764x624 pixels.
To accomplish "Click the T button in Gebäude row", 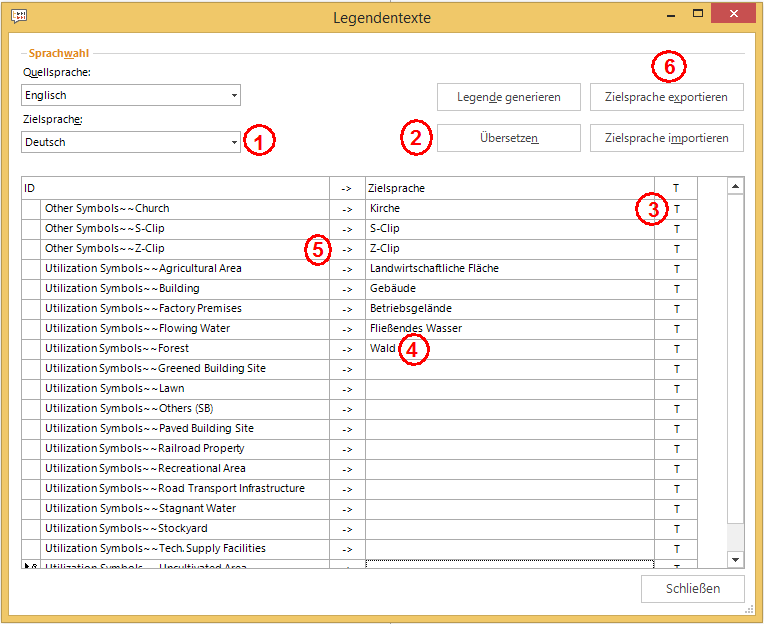I will coord(676,289).
